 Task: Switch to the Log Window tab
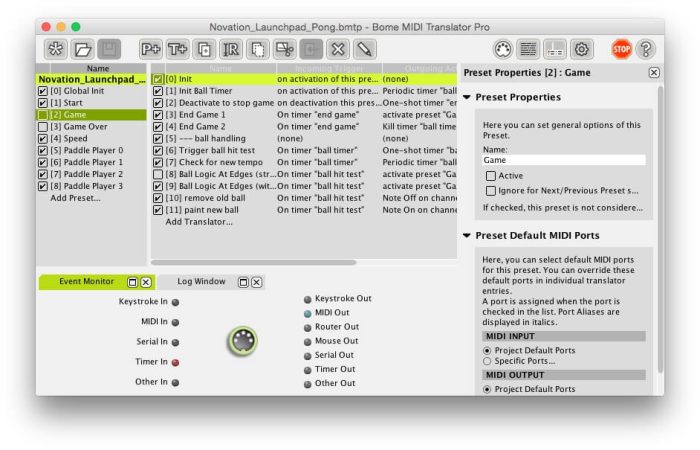coord(201,282)
